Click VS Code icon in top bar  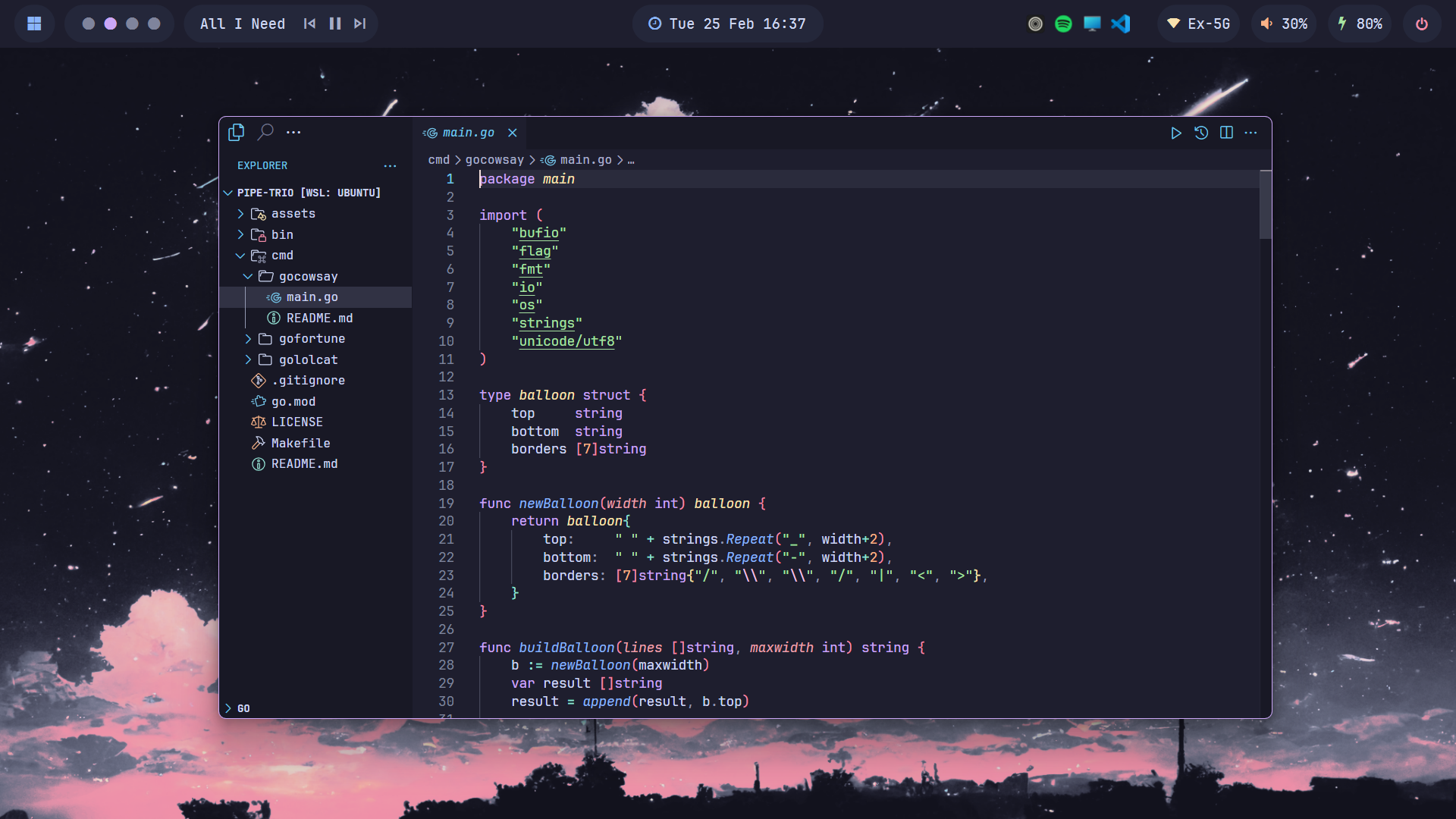1121,24
